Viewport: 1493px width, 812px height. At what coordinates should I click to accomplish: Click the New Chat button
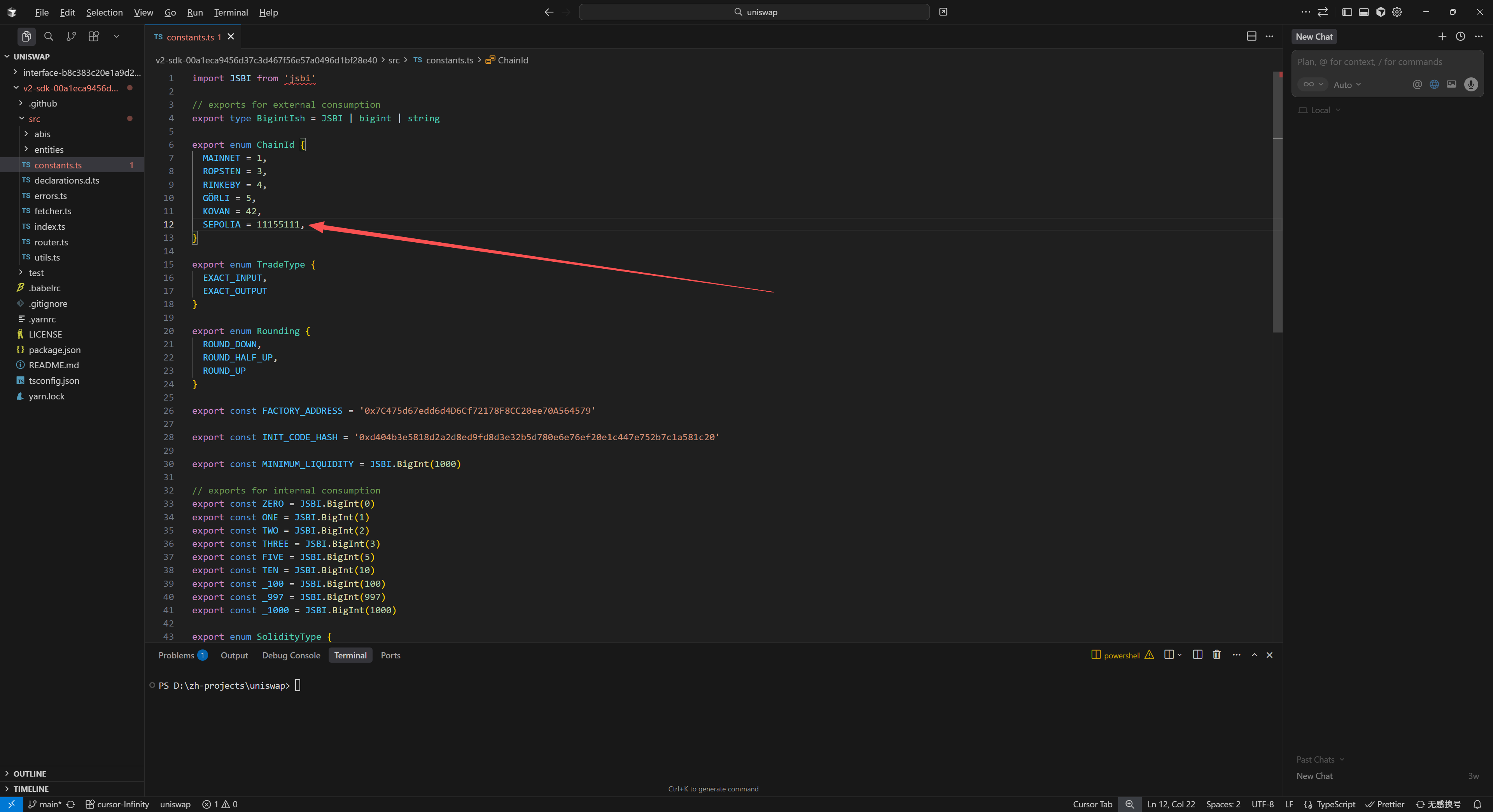[1314, 37]
